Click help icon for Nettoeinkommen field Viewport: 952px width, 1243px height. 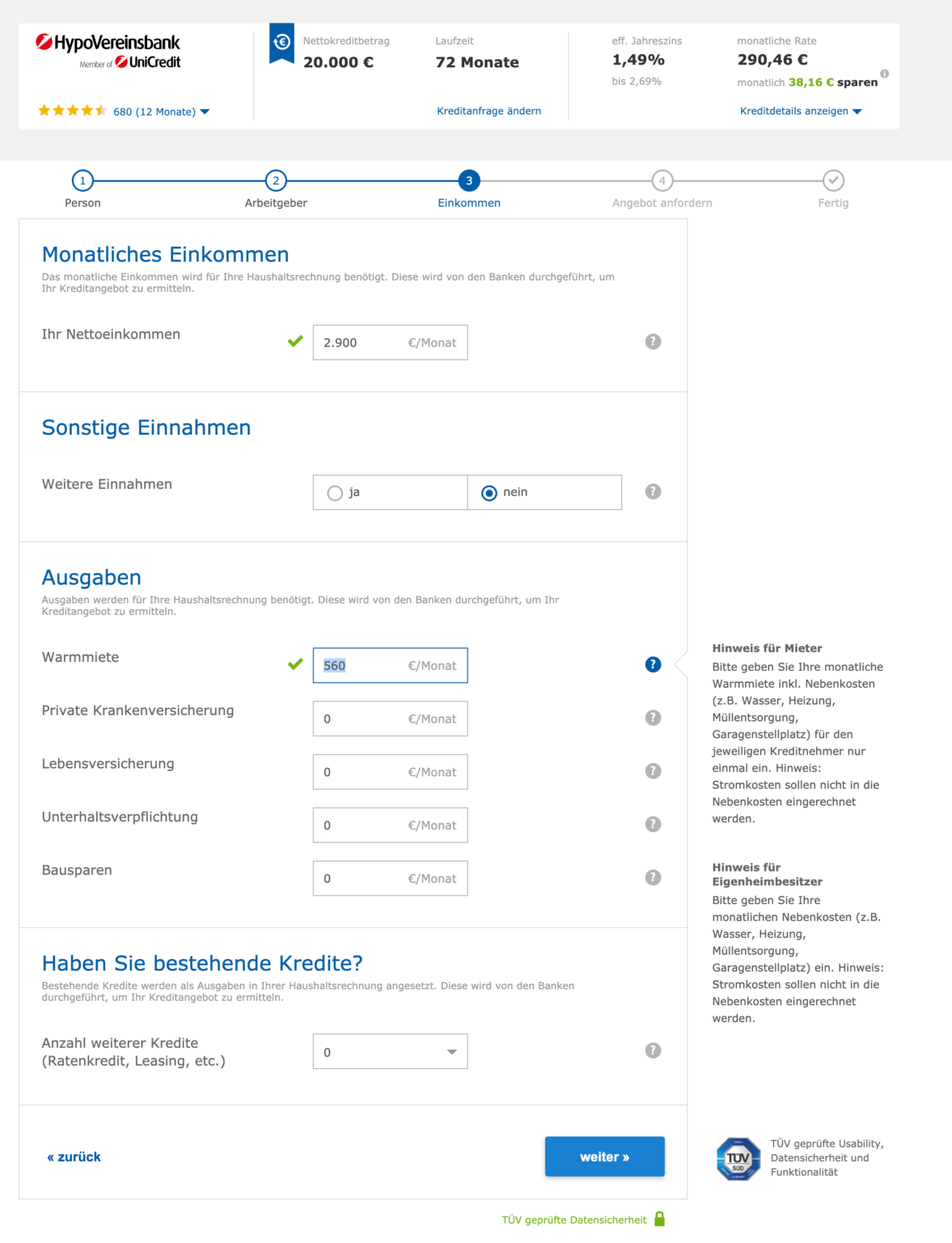click(653, 342)
